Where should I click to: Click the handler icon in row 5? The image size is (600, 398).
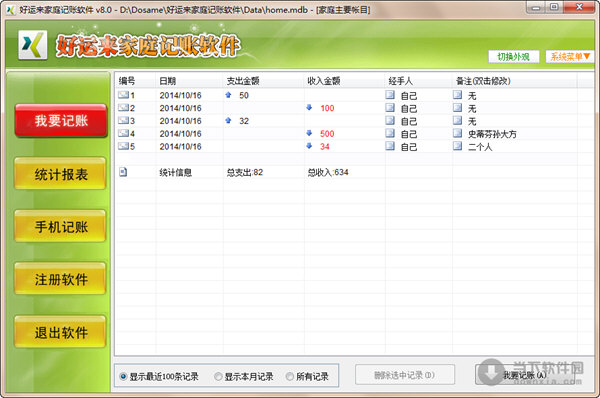(x=390, y=146)
